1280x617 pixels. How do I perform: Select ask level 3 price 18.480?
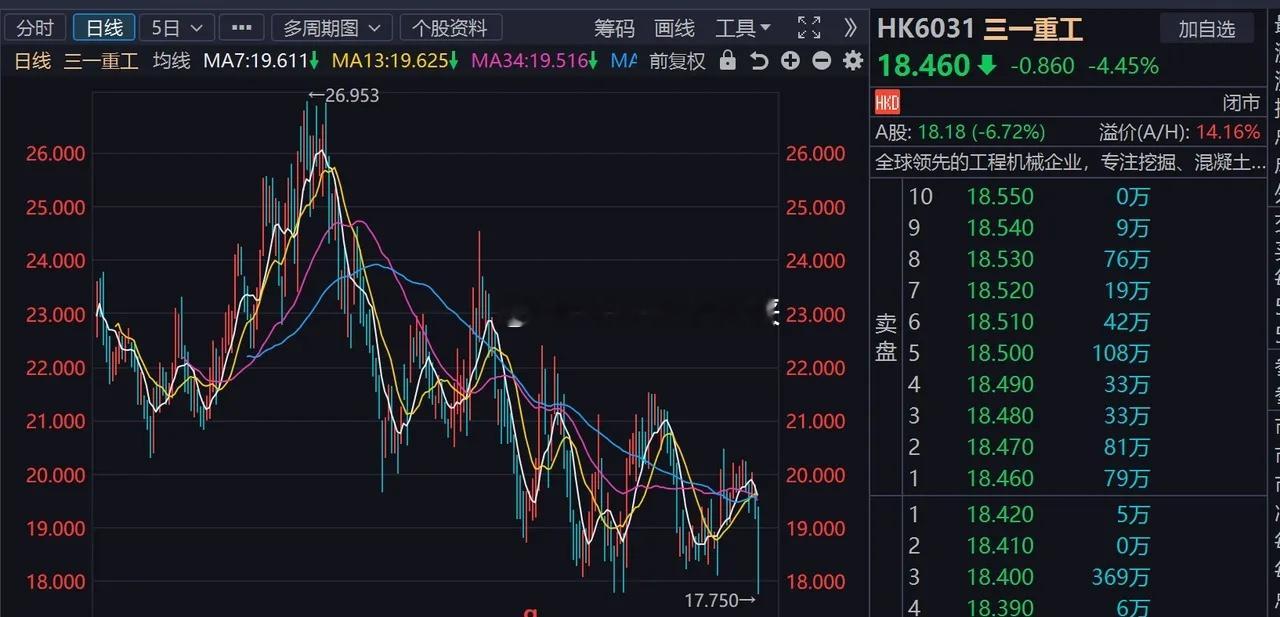click(x=1000, y=415)
